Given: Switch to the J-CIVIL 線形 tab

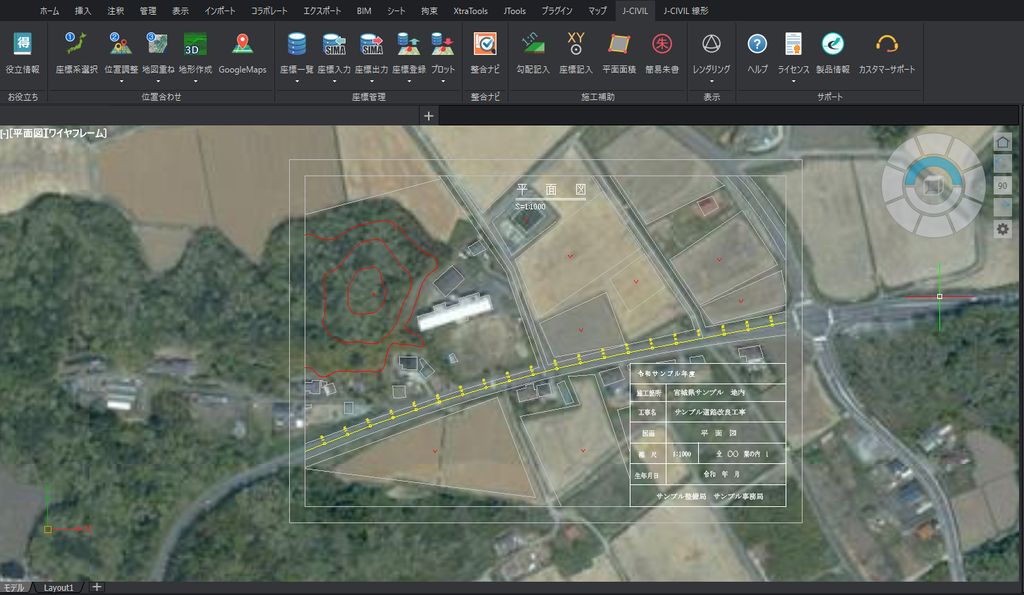Looking at the screenshot, I should tap(686, 11).
